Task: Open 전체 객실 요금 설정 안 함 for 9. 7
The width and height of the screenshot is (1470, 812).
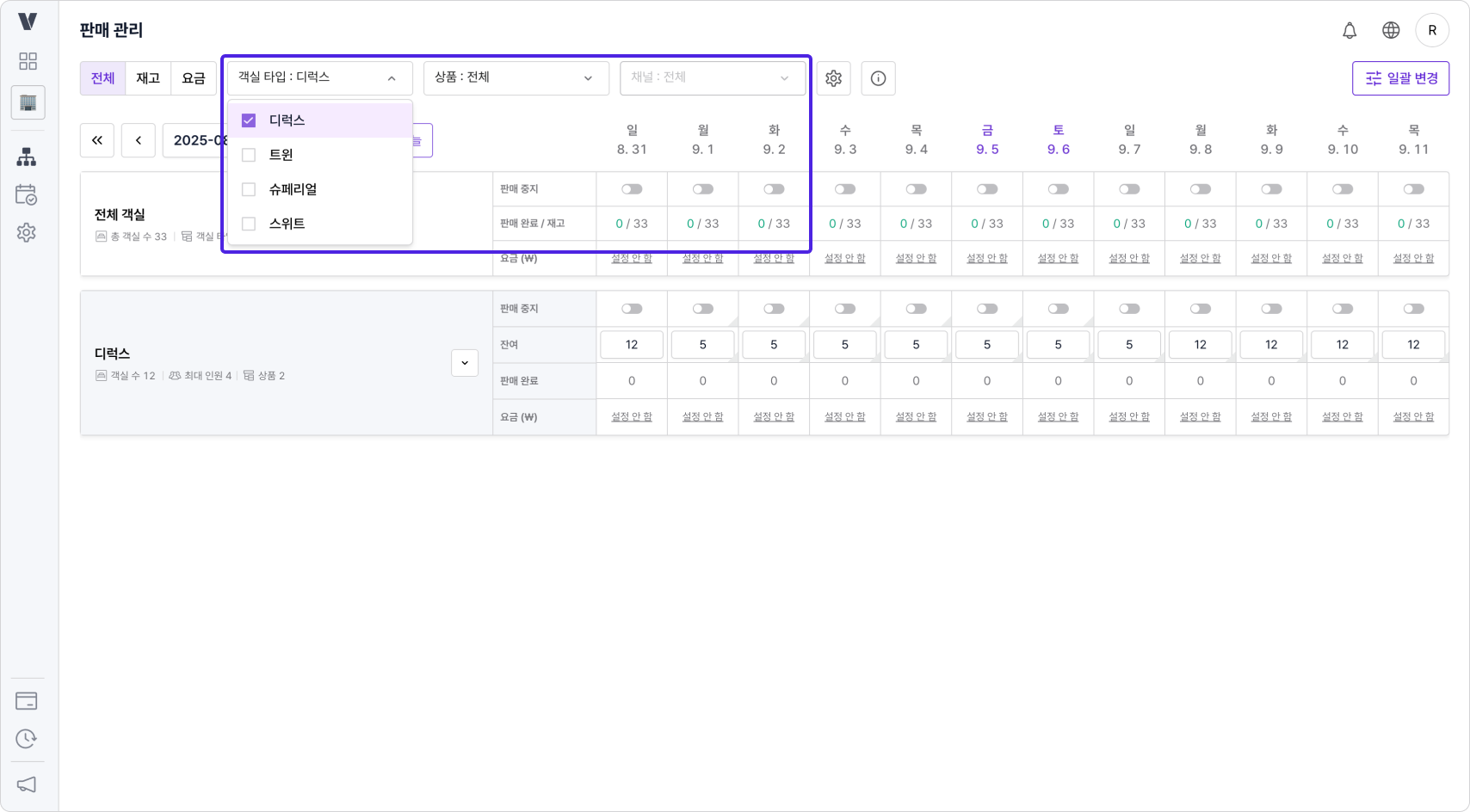Action: pyautogui.click(x=1129, y=258)
